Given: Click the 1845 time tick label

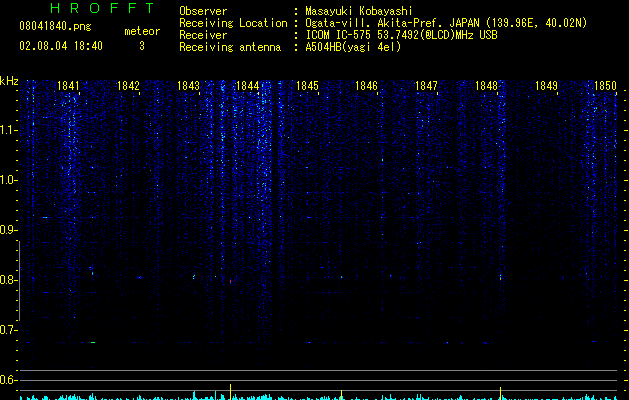Looking at the screenshot, I should [307, 86].
